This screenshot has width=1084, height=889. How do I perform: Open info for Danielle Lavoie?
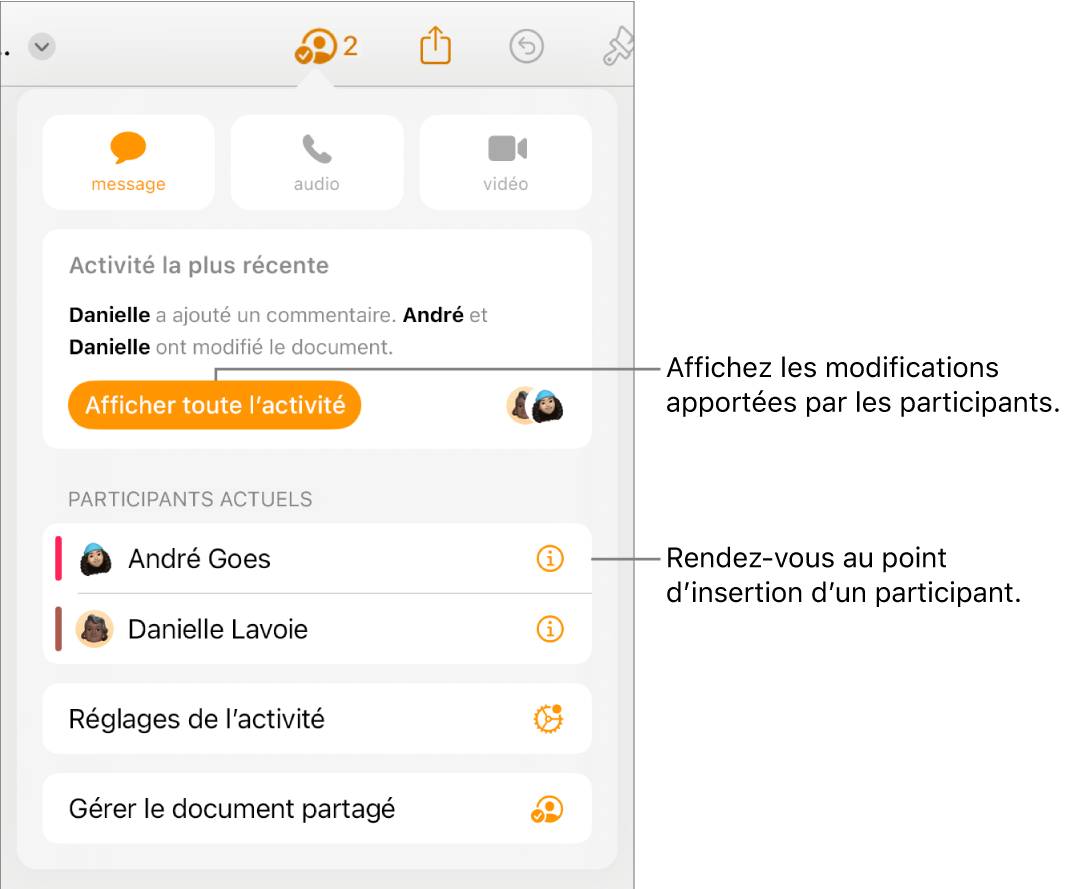tap(550, 629)
